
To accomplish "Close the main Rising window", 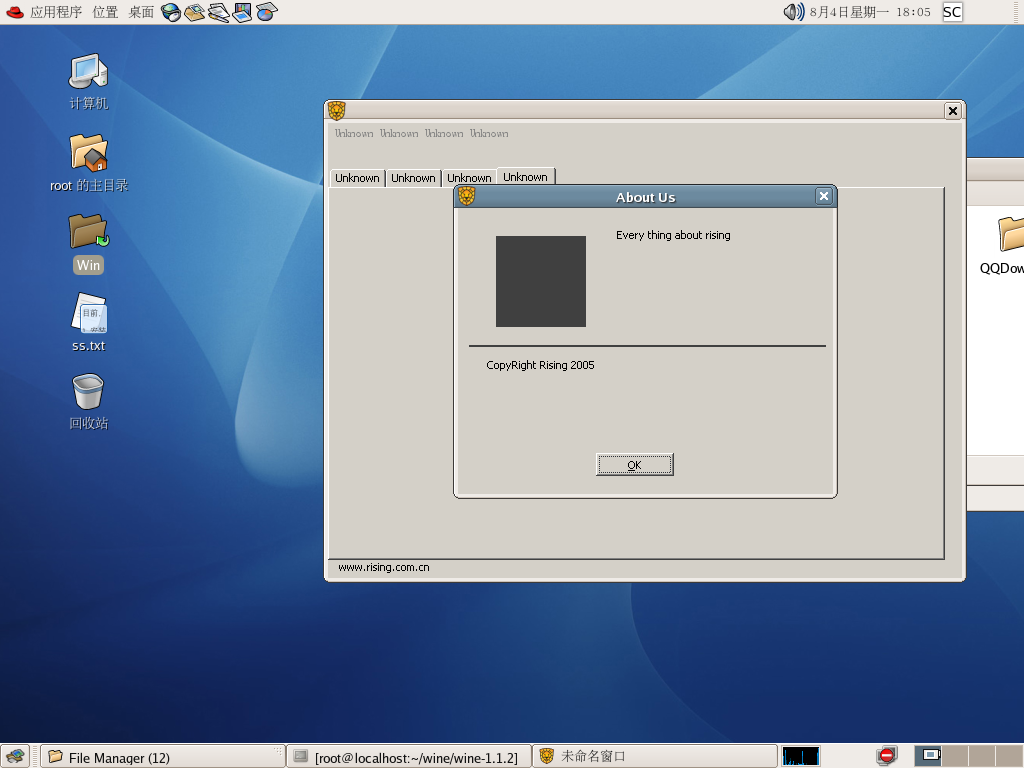I will point(953,111).
